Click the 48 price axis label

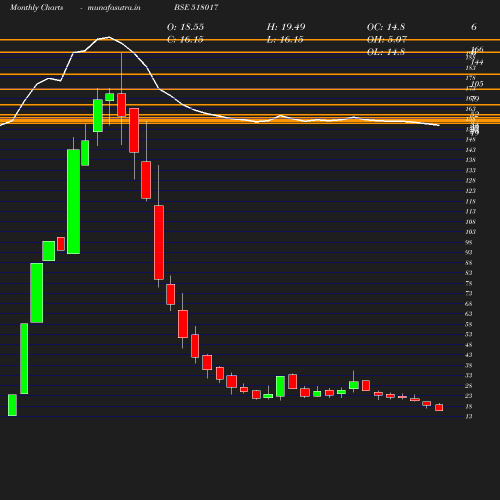point(469,345)
